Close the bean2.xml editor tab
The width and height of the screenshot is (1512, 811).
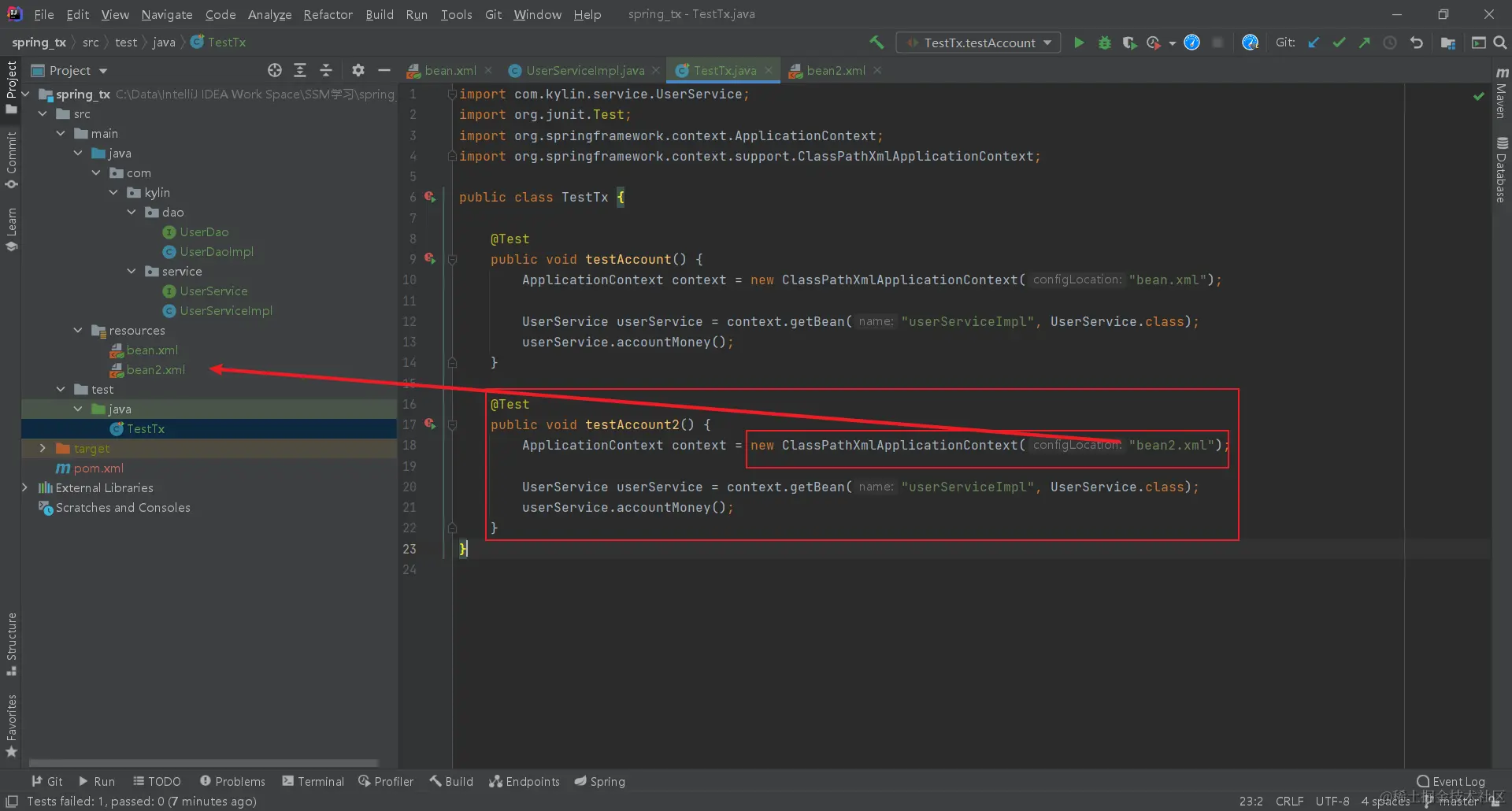pos(877,71)
